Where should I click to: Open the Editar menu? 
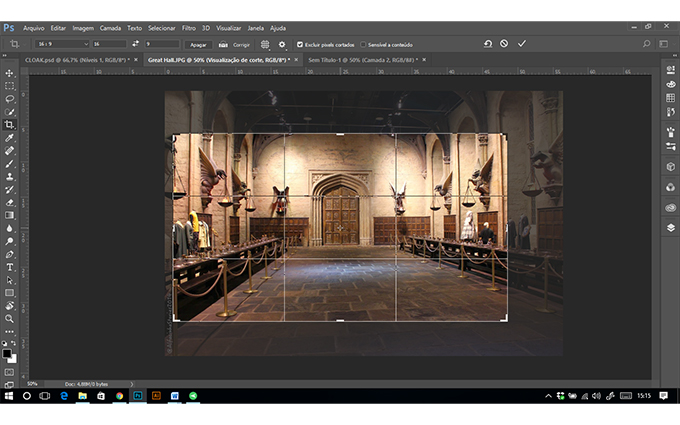pyautogui.click(x=58, y=28)
